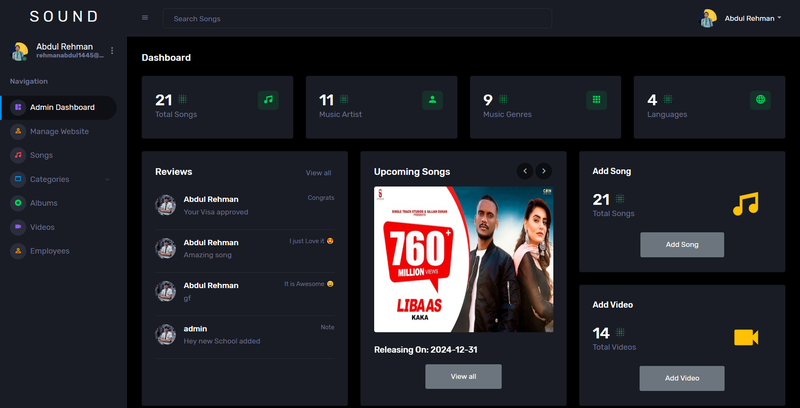This screenshot has height=408, width=800.
Task: Click the yellow music note icon
Action: [x=745, y=204]
